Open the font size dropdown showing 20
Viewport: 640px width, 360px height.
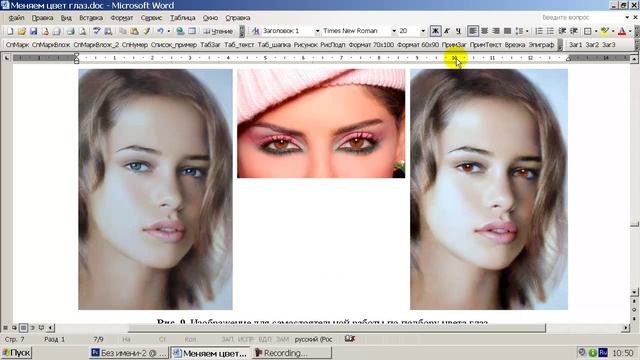(423, 31)
